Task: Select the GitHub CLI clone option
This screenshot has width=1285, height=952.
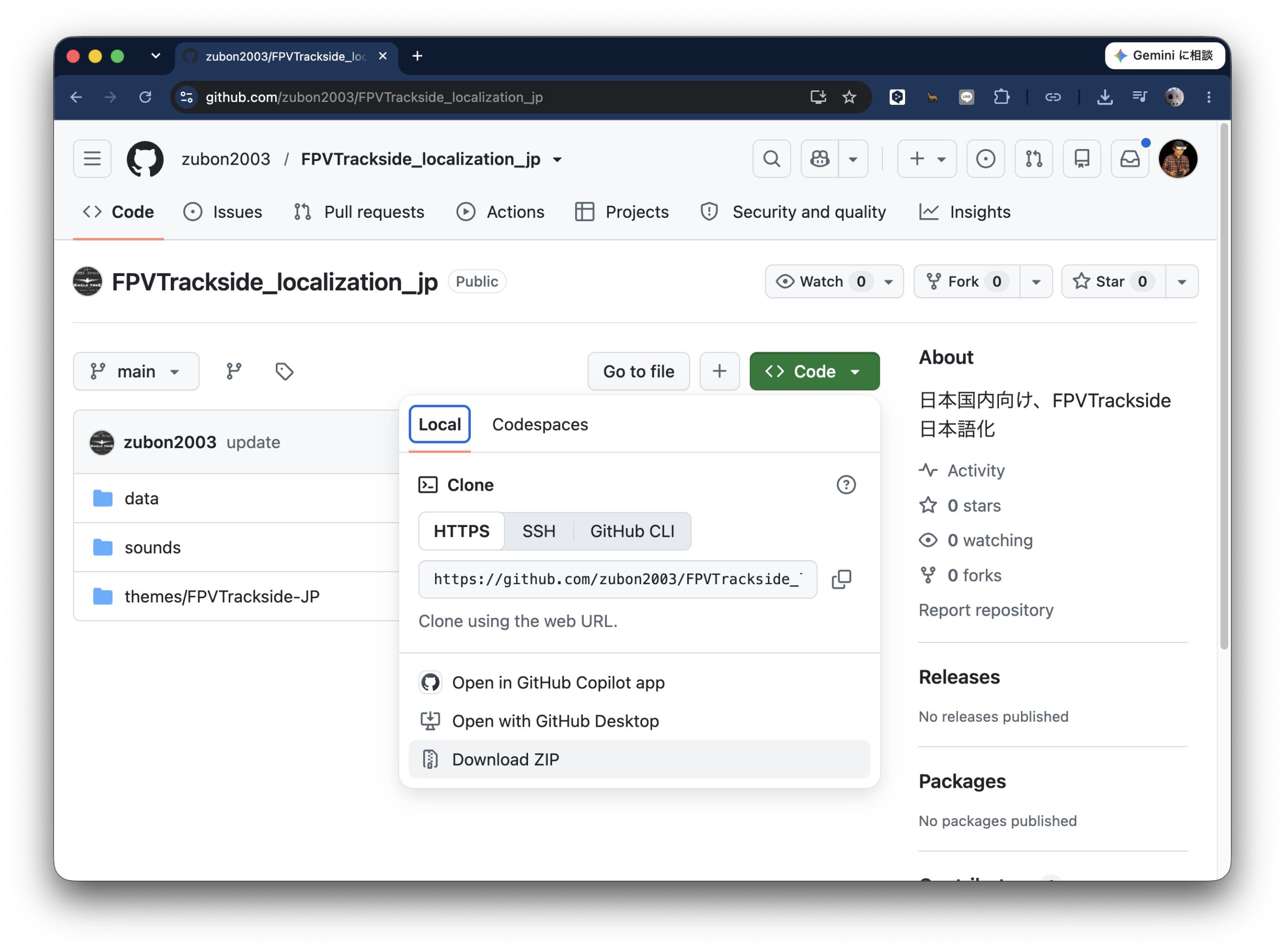Action: tap(632, 531)
